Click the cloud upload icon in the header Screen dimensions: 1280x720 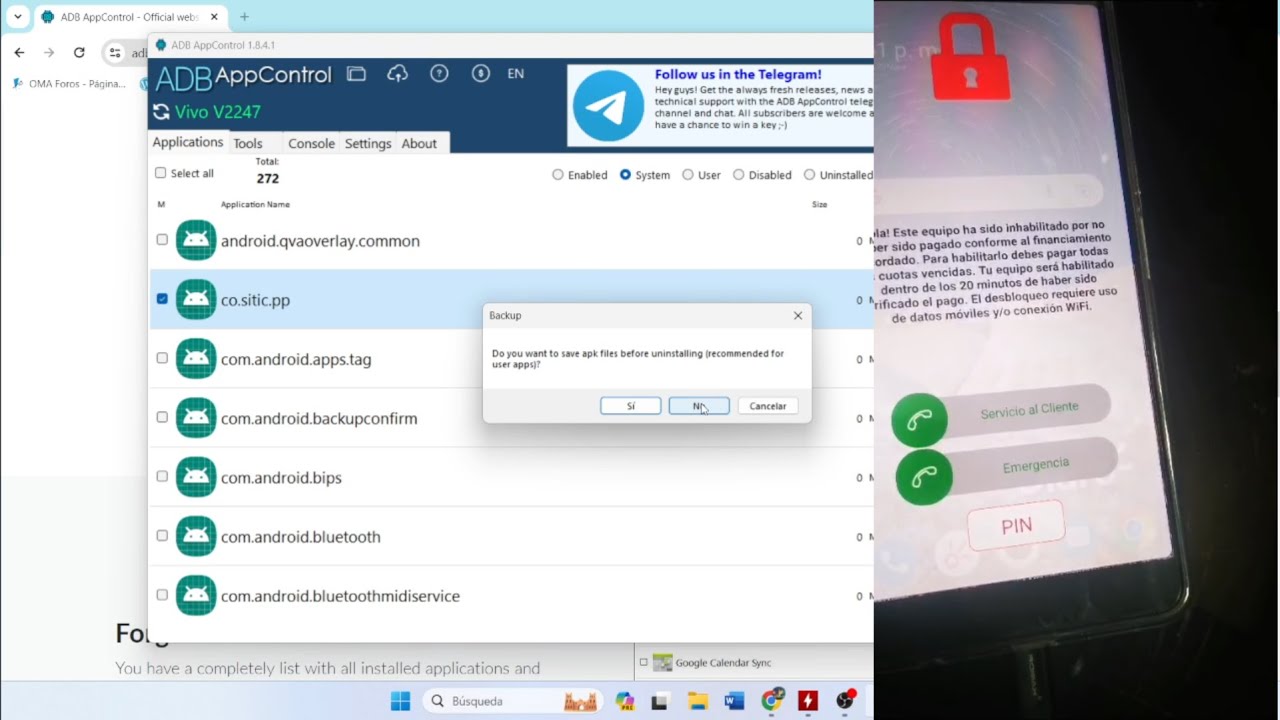click(398, 73)
